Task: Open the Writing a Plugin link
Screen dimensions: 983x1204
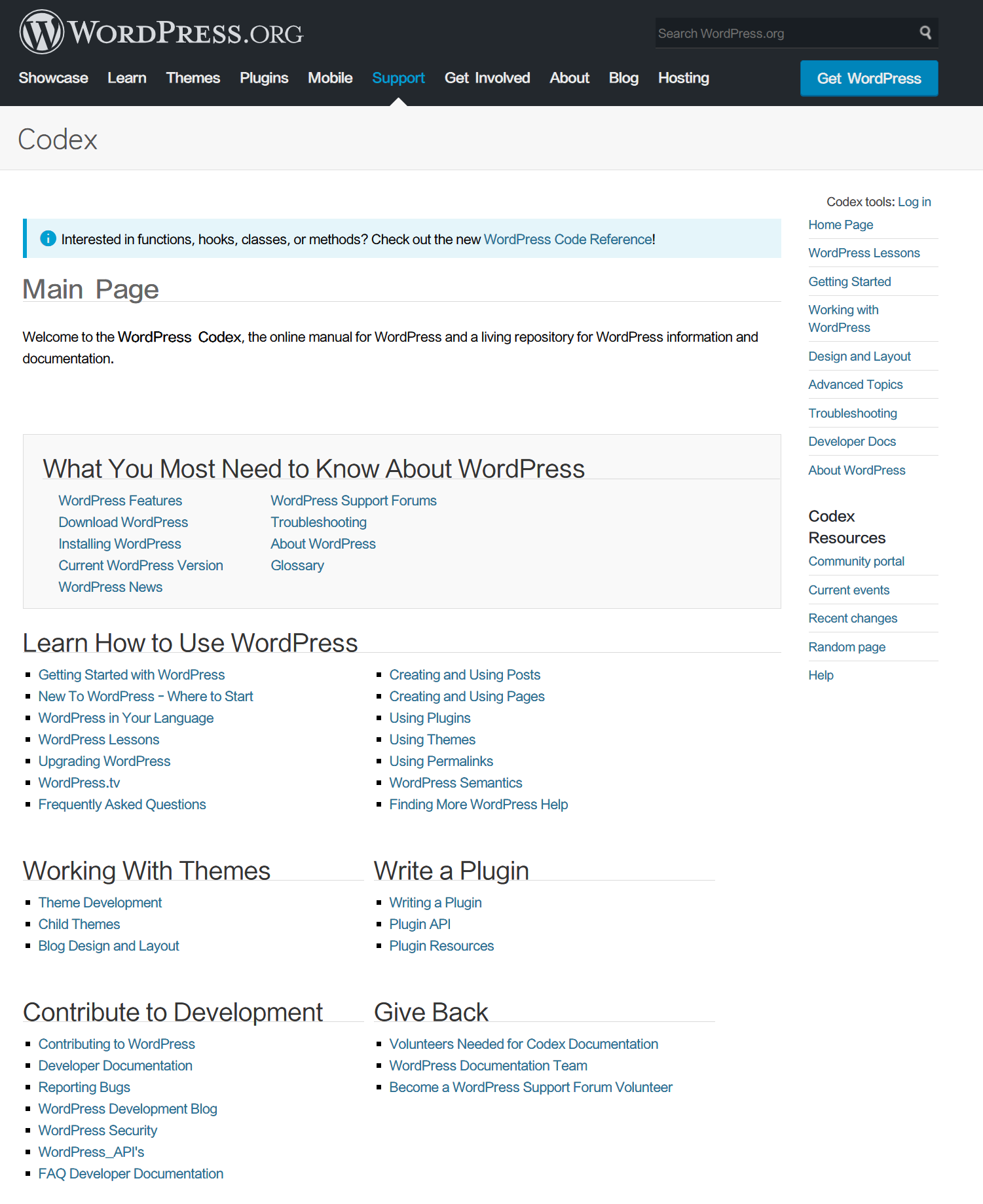Action: 436,903
